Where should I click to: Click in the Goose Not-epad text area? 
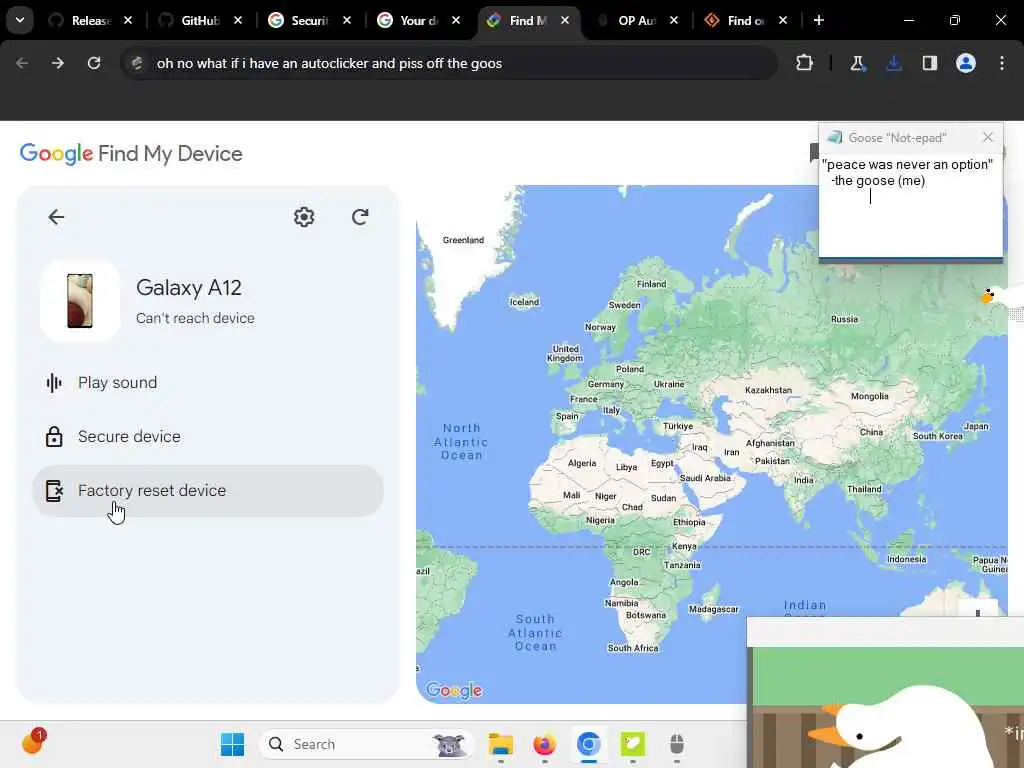(910, 204)
